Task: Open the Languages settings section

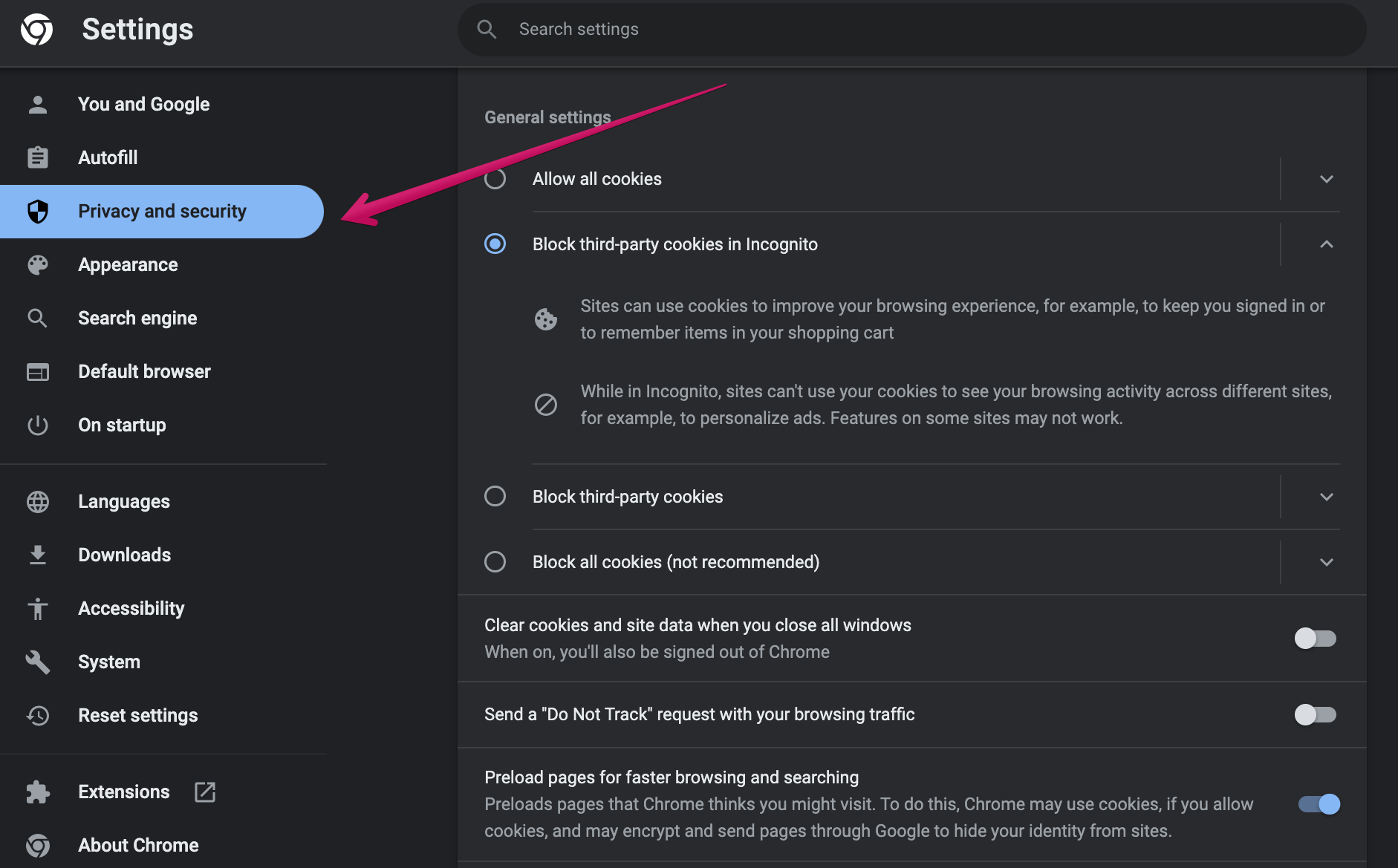Action: pos(162,502)
